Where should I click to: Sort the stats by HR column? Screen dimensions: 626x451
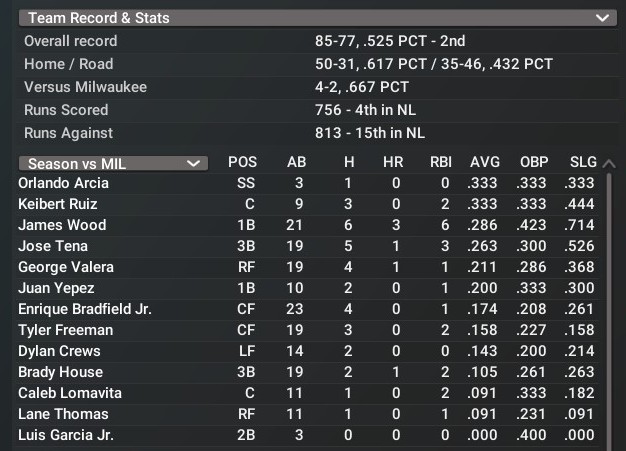click(x=394, y=162)
